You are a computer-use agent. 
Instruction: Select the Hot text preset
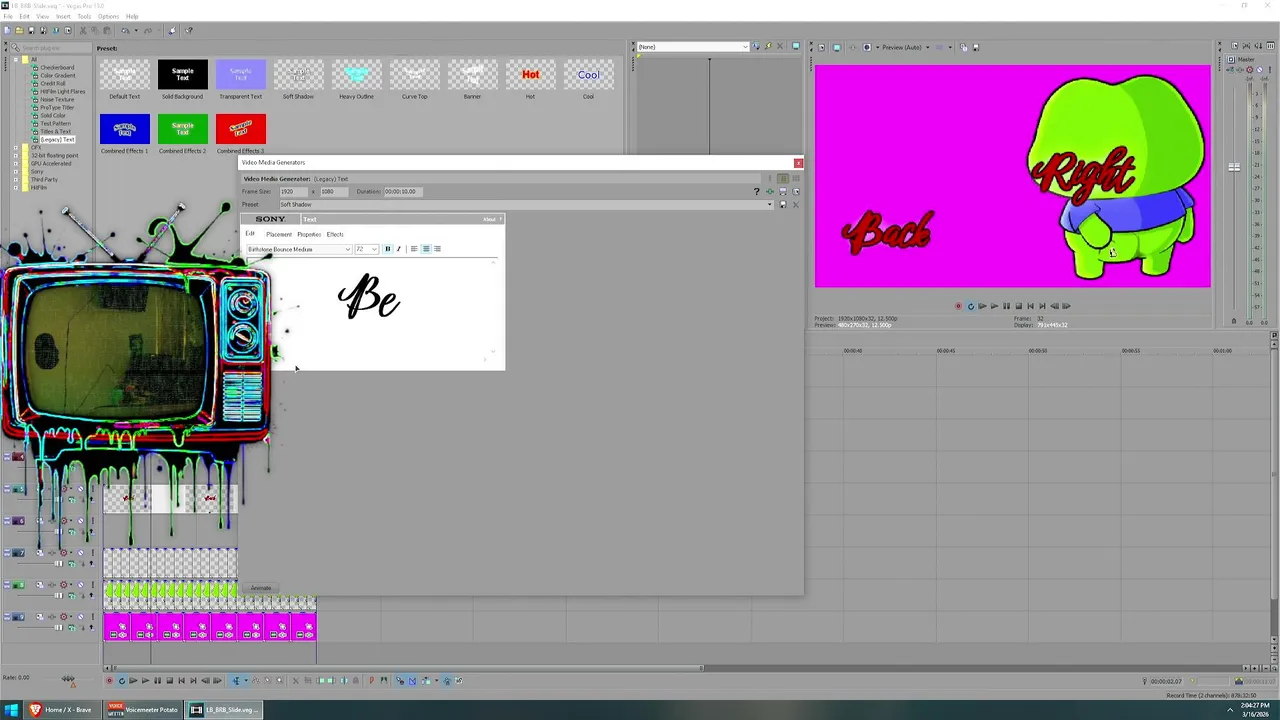pyautogui.click(x=530, y=74)
